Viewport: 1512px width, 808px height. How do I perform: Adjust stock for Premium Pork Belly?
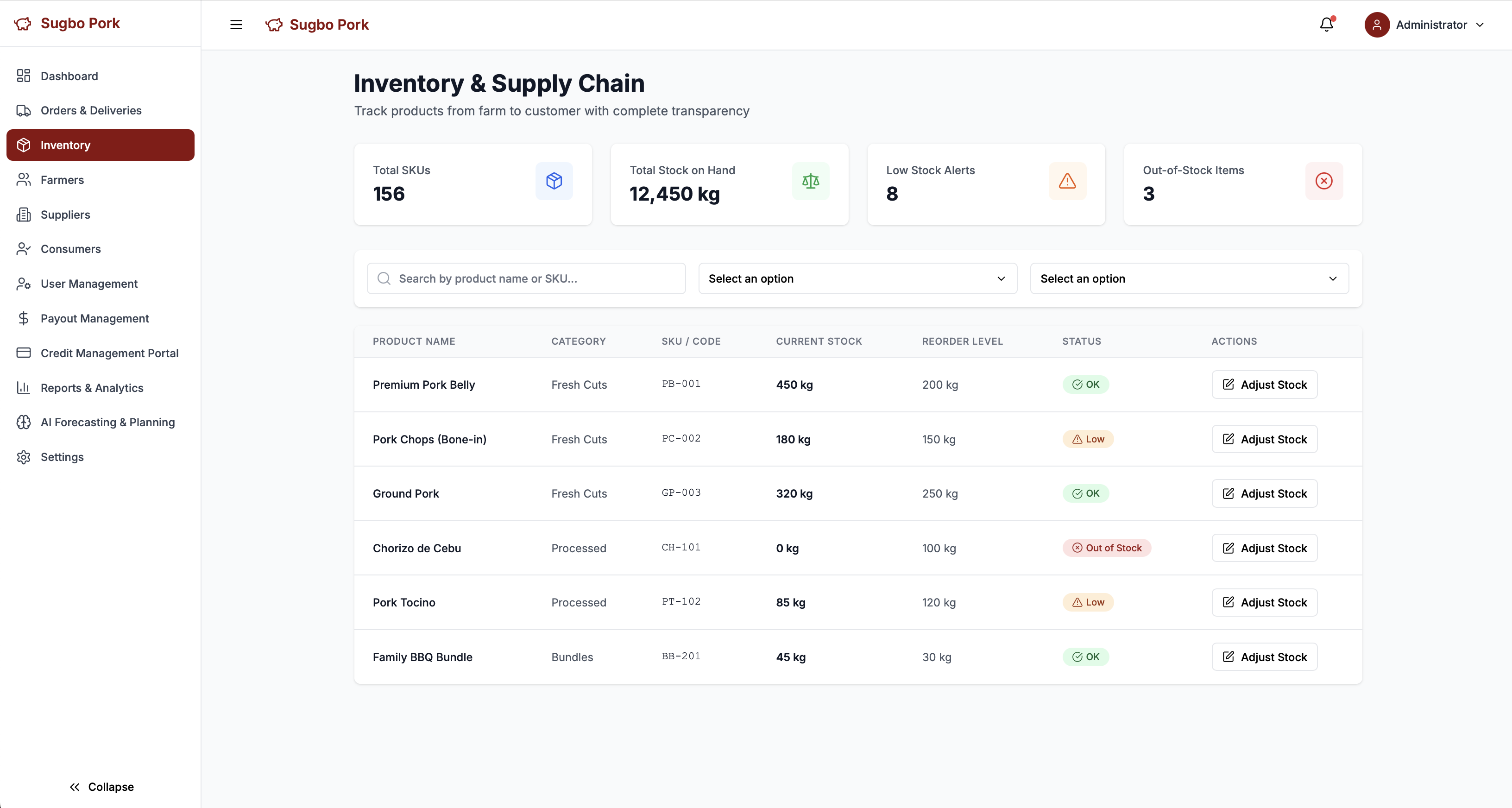tap(1264, 385)
